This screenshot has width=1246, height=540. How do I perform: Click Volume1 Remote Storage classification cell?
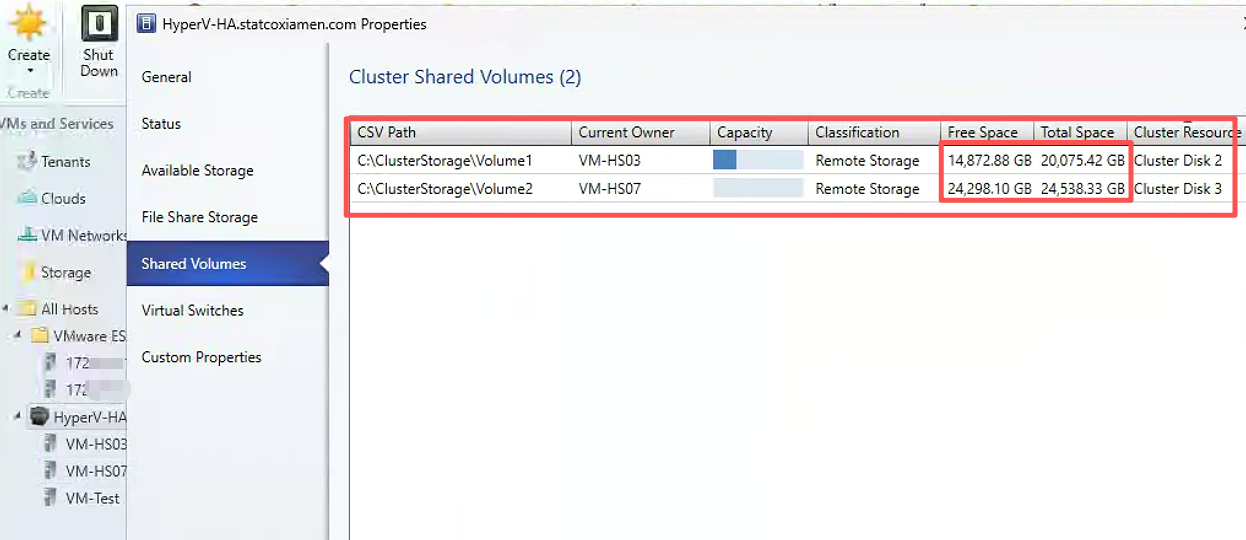point(867,160)
